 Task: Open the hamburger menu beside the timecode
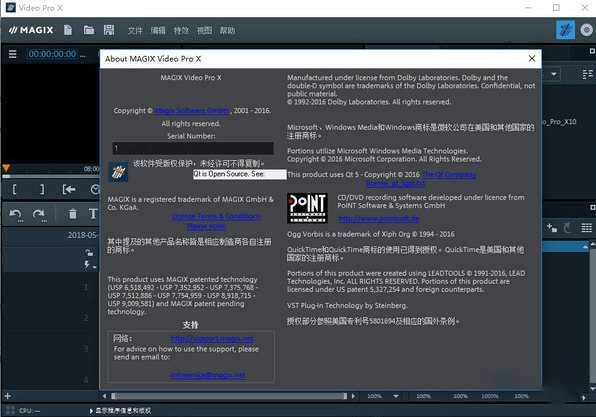pyautogui.click(x=13, y=54)
